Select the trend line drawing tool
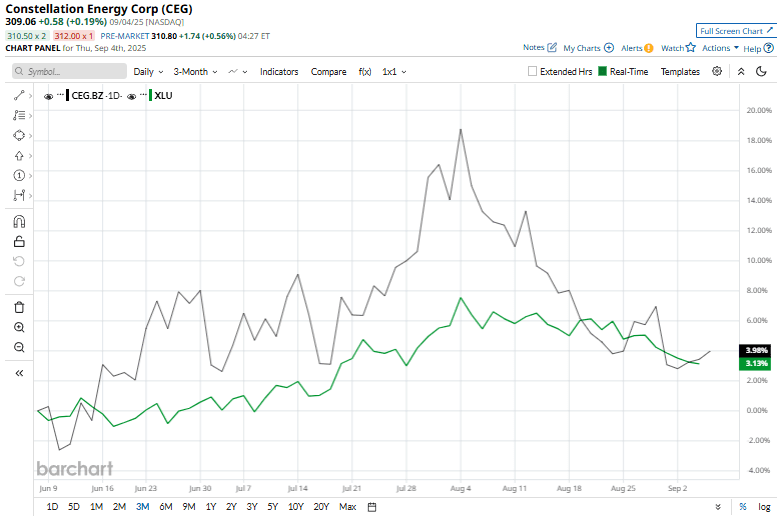The height and width of the screenshot is (527, 777). point(19,94)
